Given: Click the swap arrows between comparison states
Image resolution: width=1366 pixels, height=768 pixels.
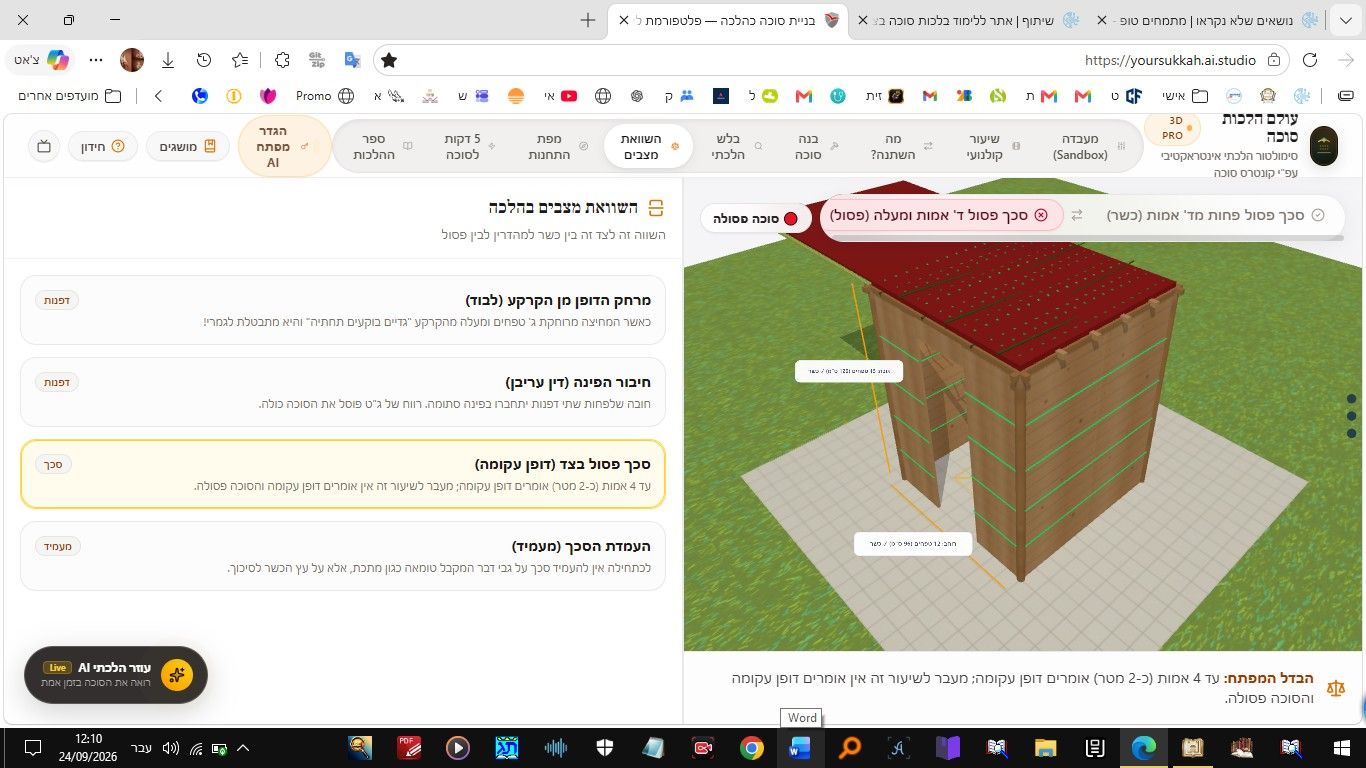Looking at the screenshot, I should tap(1077, 215).
